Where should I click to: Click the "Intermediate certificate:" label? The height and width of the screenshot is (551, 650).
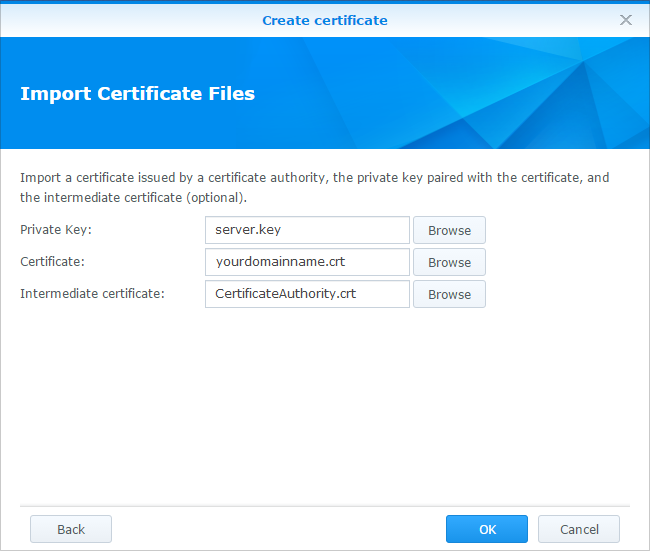(x=91, y=294)
